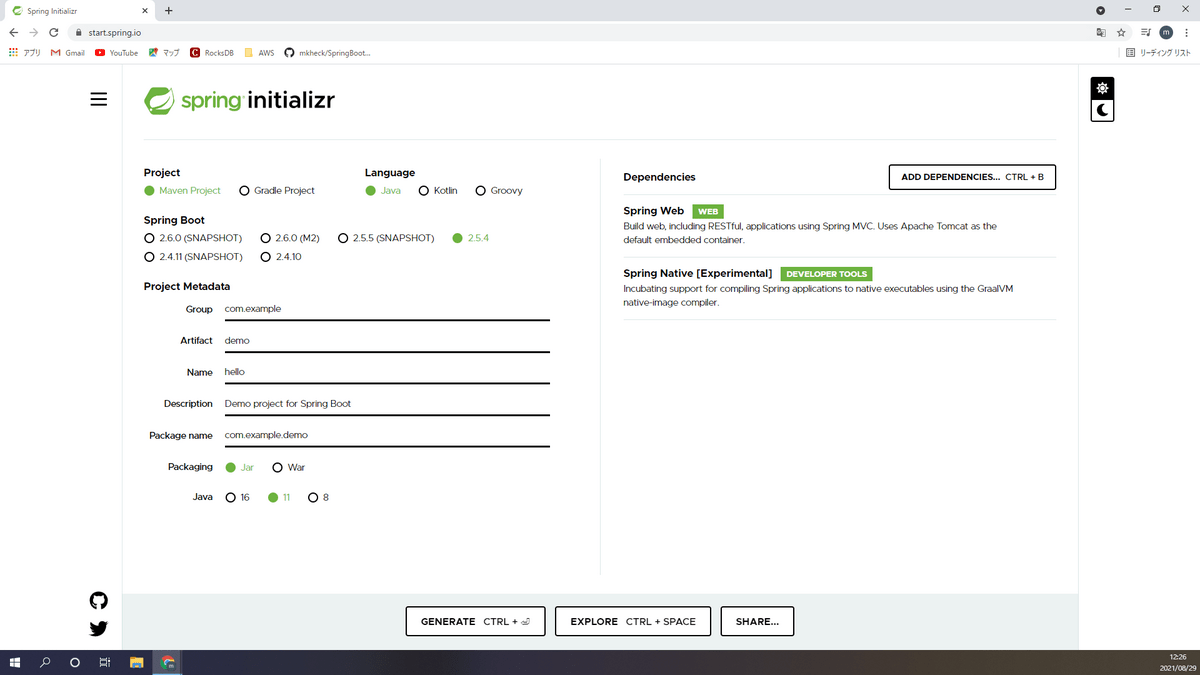
Task: Select Spring Boot 2.6.0 (M2)
Action: (x=290, y=238)
